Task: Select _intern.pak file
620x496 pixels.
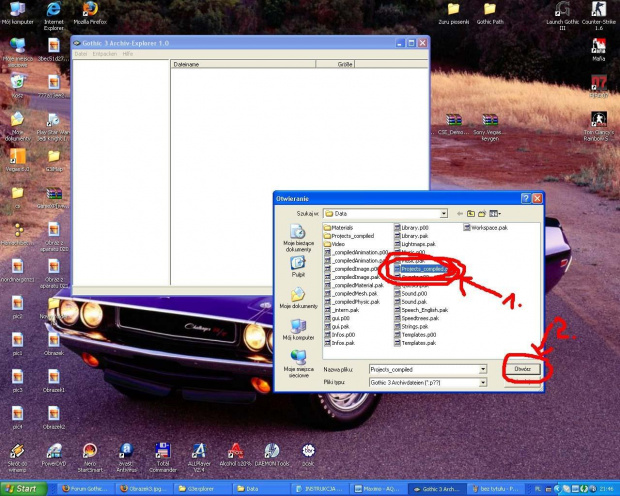Action: pos(342,310)
